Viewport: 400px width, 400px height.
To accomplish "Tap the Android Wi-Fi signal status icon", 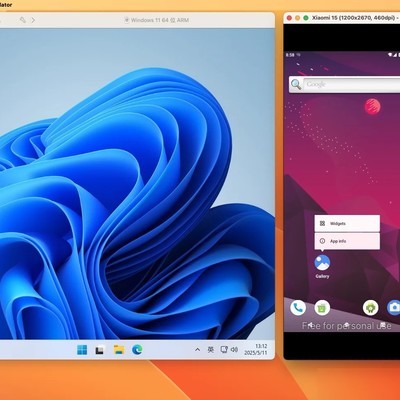I will point(390,55).
